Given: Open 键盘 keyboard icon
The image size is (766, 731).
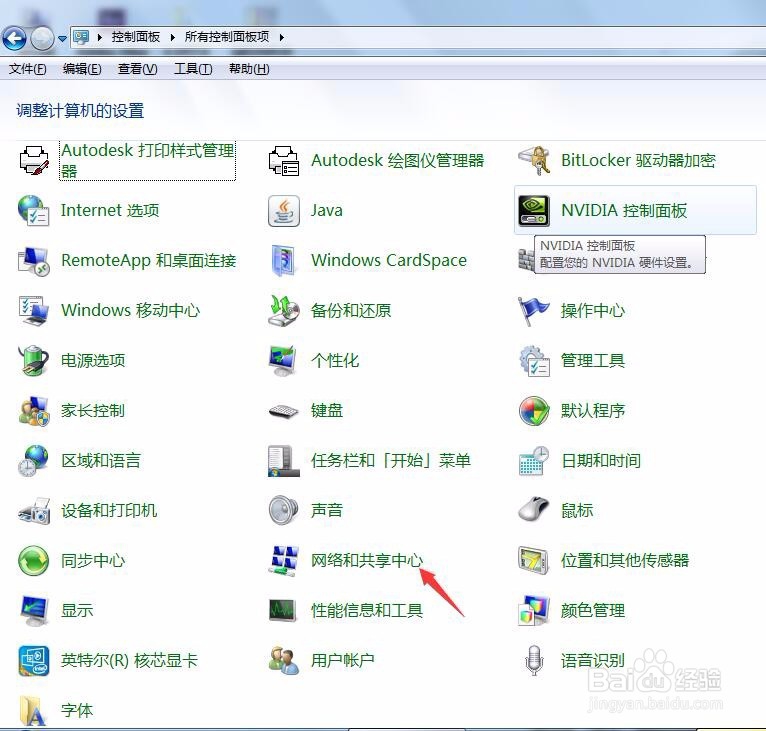Looking at the screenshot, I should 284,411.
